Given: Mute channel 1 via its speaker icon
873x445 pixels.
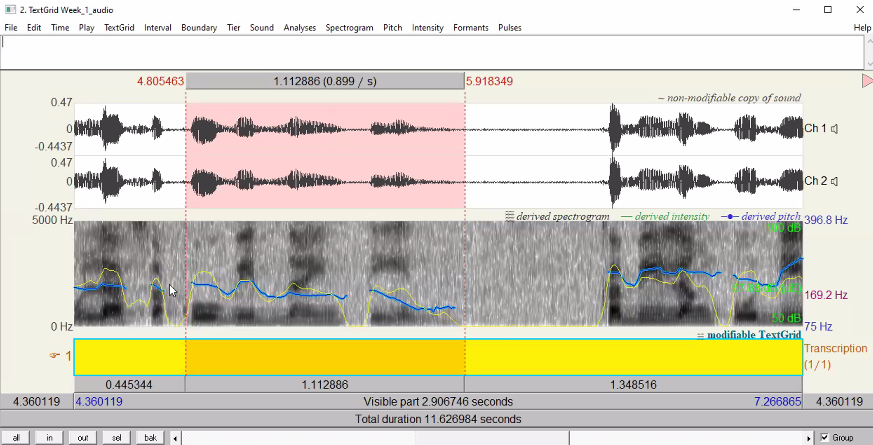Looking at the screenshot, I should coord(834,129).
